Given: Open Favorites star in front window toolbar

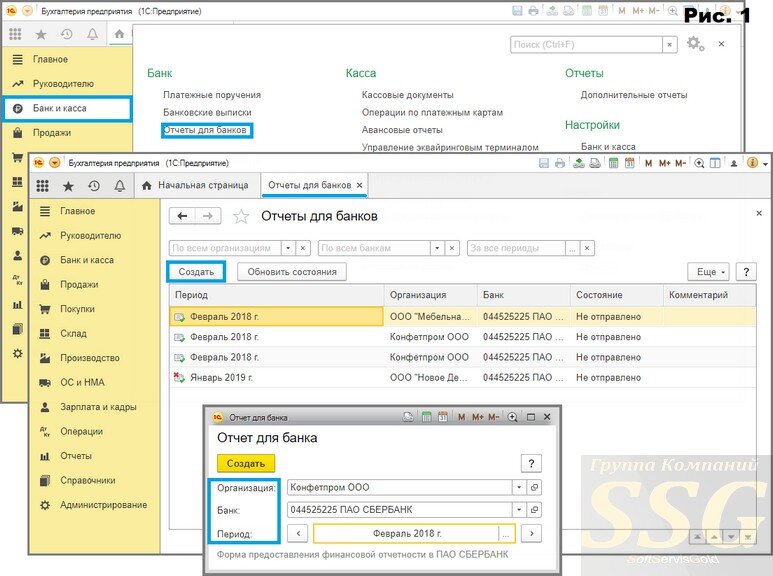Looking at the screenshot, I should pyautogui.click(x=68, y=186).
